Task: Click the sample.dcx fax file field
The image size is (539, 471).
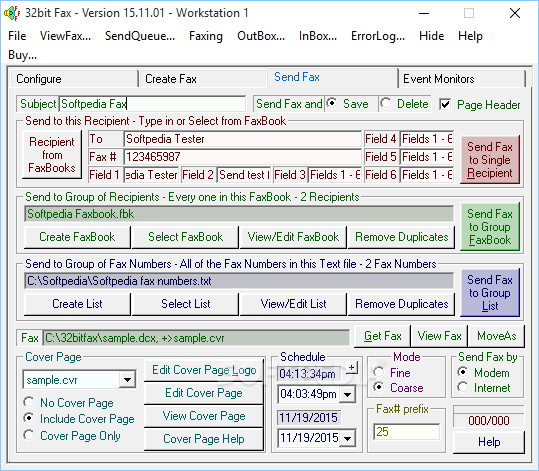Action: tap(196, 338)
